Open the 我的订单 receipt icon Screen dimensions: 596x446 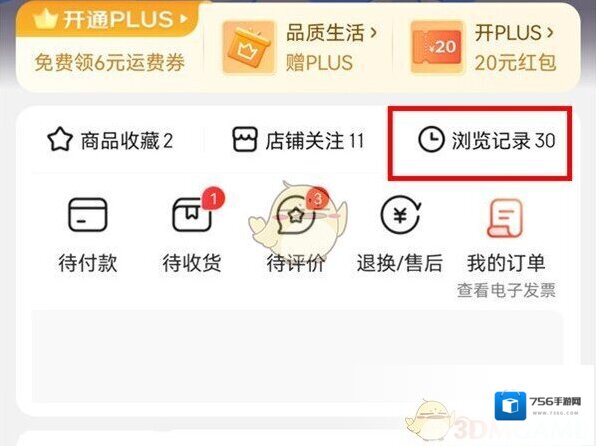point(505,219)
